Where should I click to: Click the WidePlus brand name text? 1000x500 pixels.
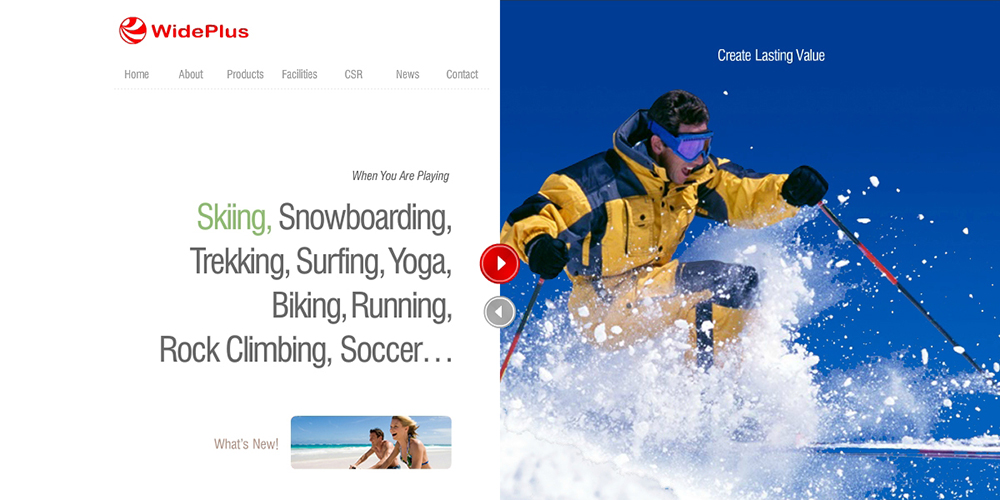click(x=200, y=31)
